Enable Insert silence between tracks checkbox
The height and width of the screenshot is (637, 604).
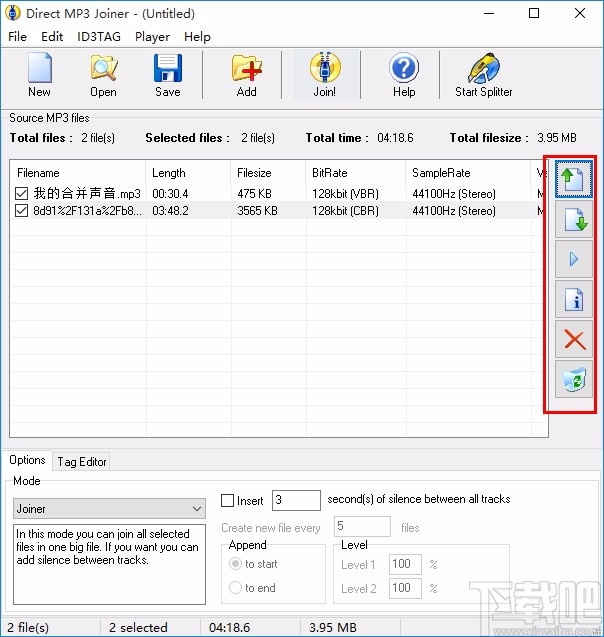tap(227, 500)
